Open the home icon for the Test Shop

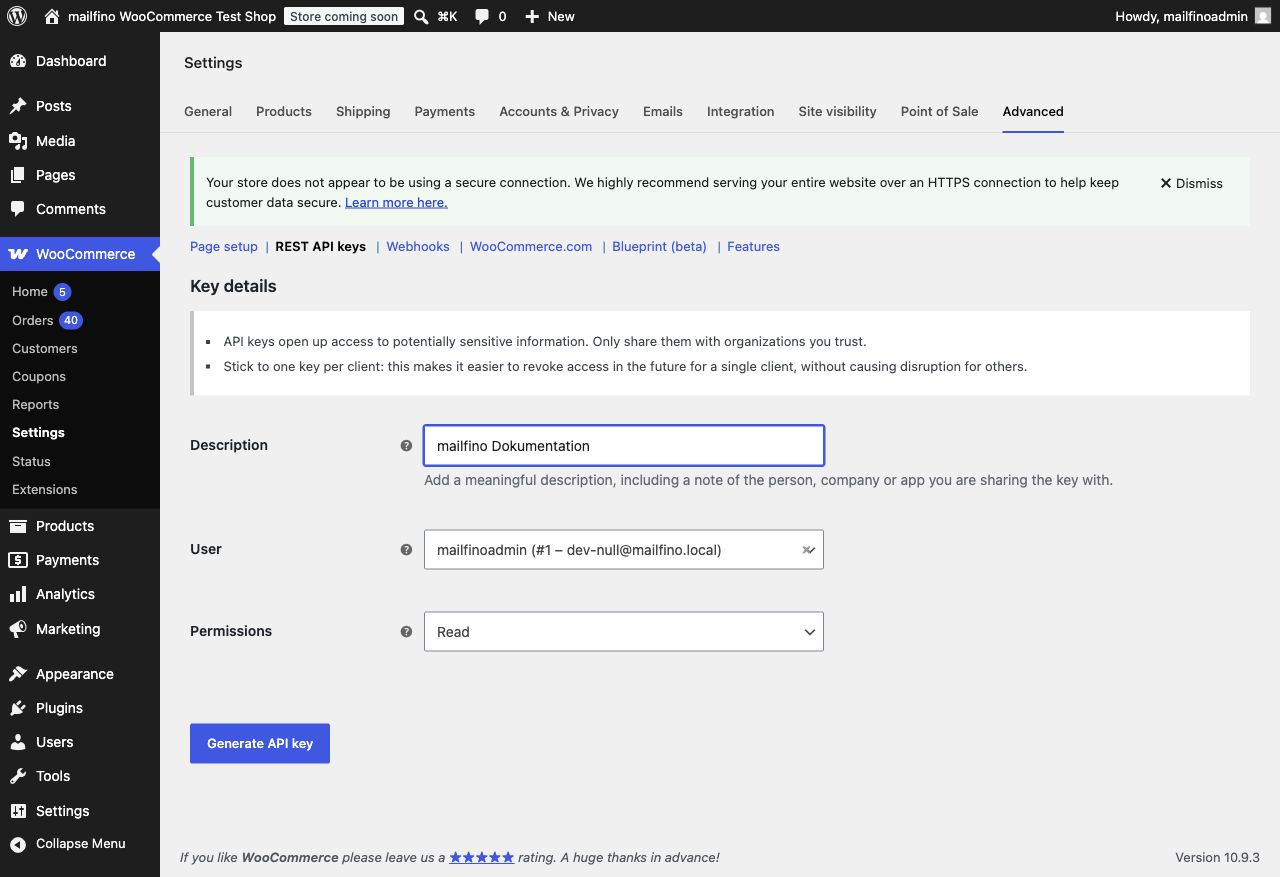(52, 16)
